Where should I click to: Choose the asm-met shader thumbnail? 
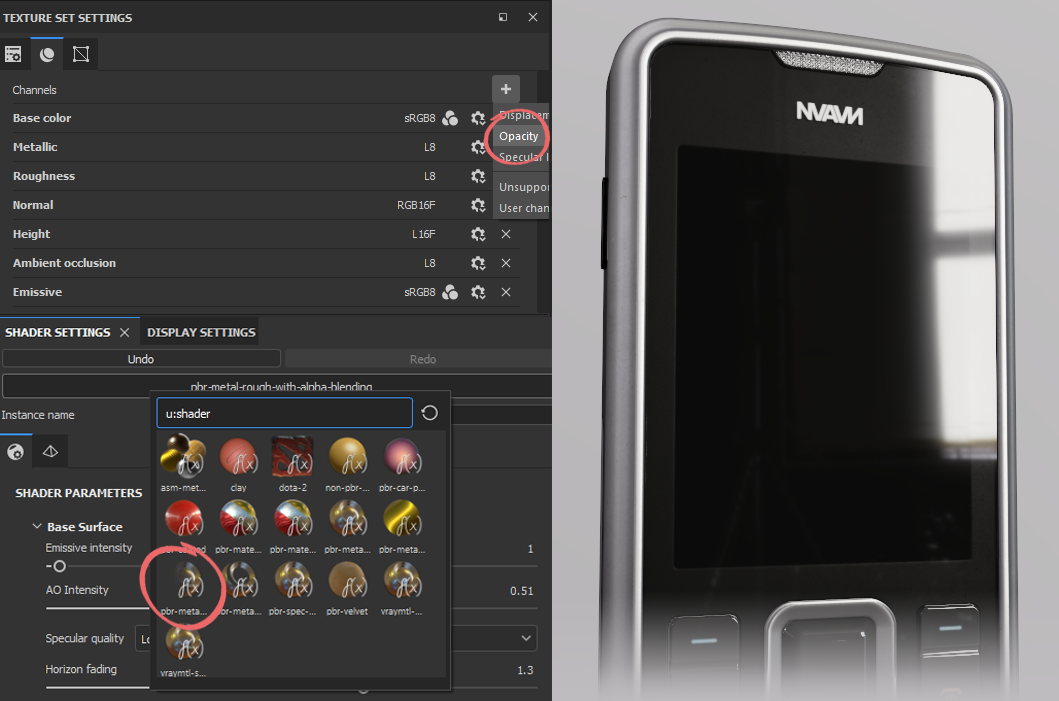(183, 463)
